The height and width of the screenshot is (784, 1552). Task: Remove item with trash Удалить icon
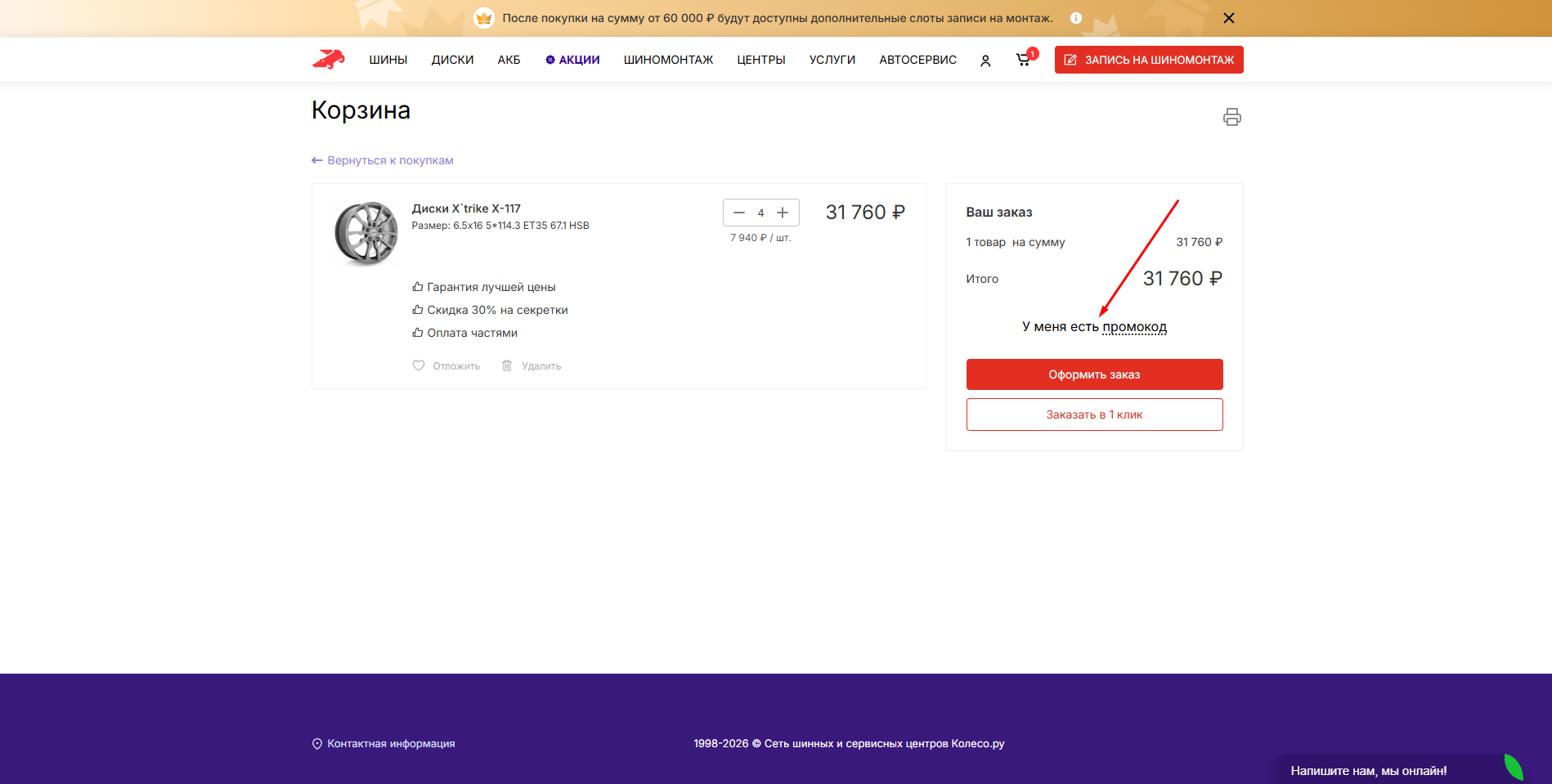pyautogui.click(x=507, y=365)
